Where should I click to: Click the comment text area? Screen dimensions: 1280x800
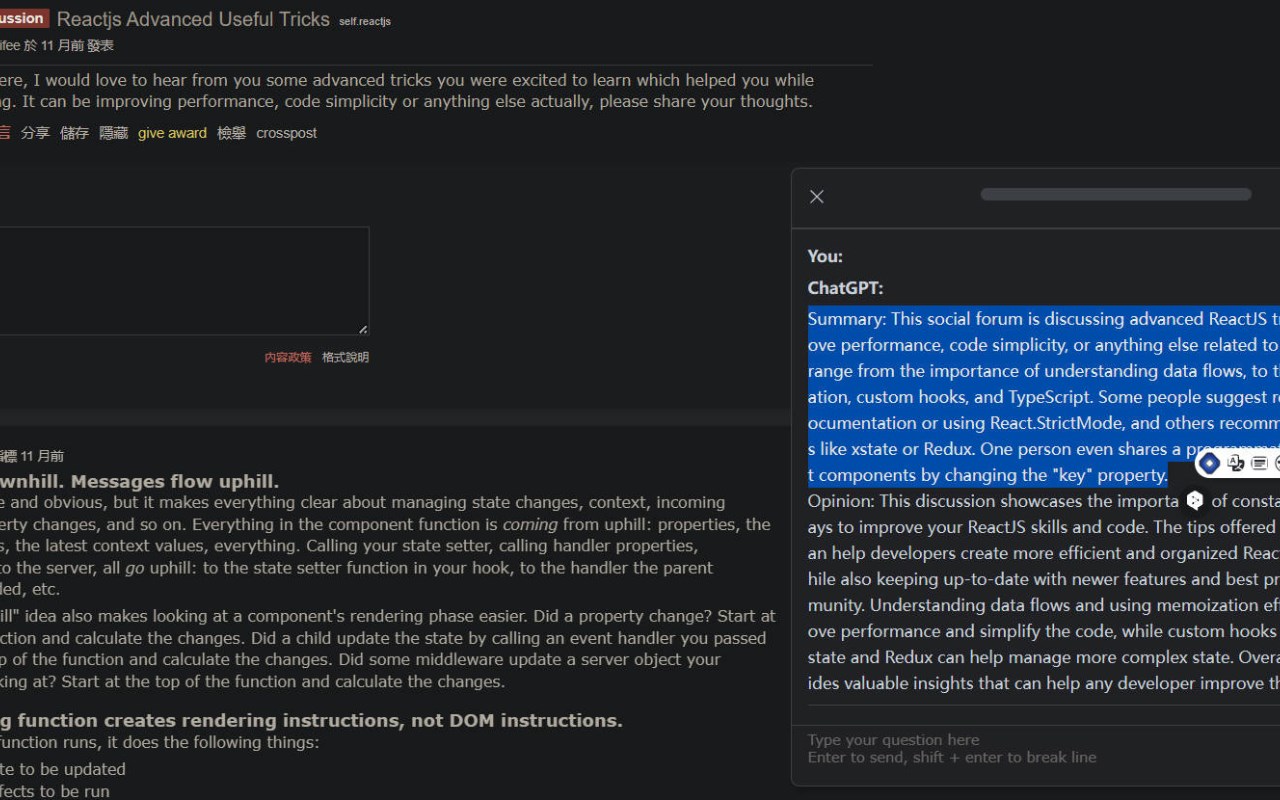(180, 280)
